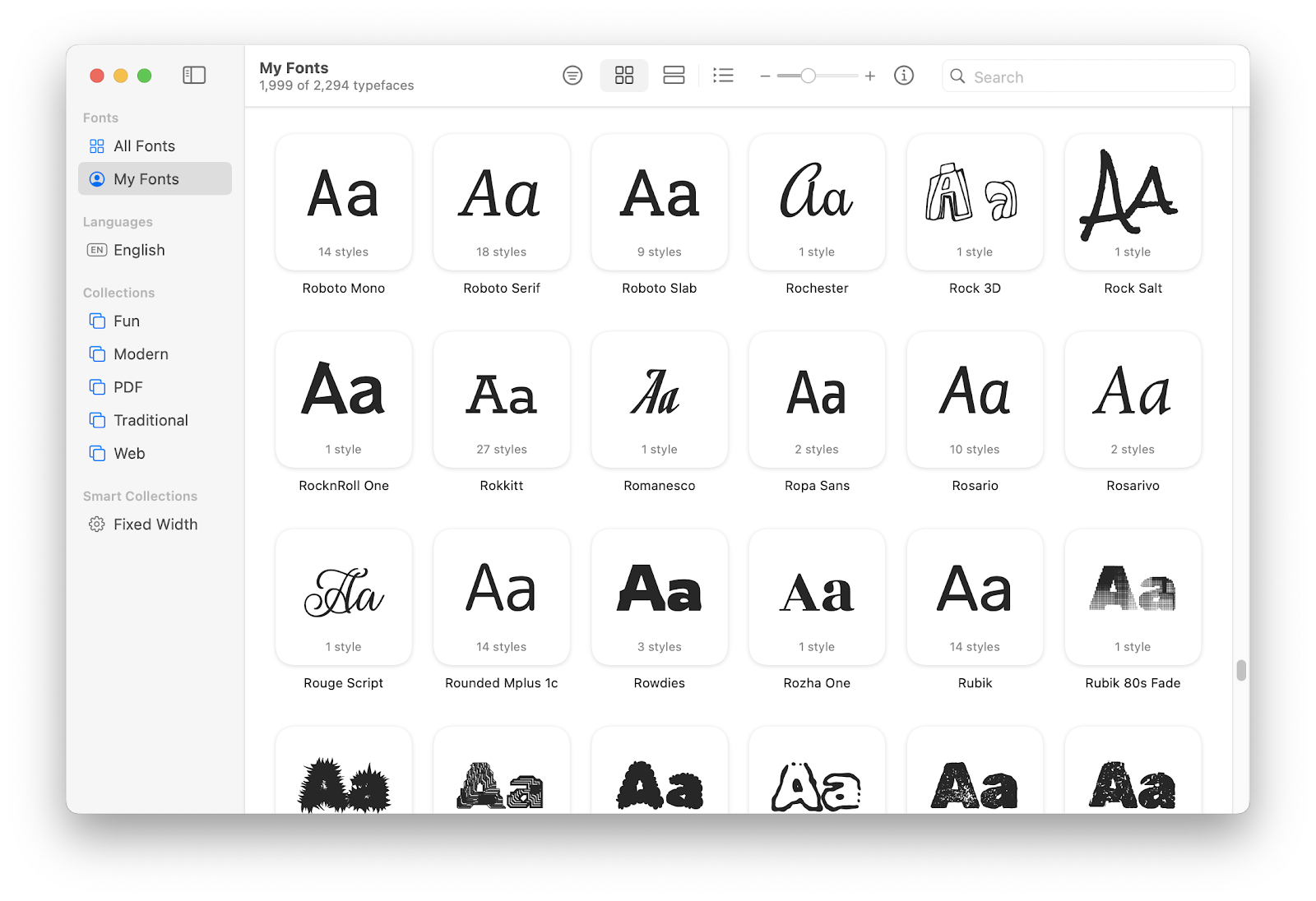Open the Modern collection

coord(155,354)
